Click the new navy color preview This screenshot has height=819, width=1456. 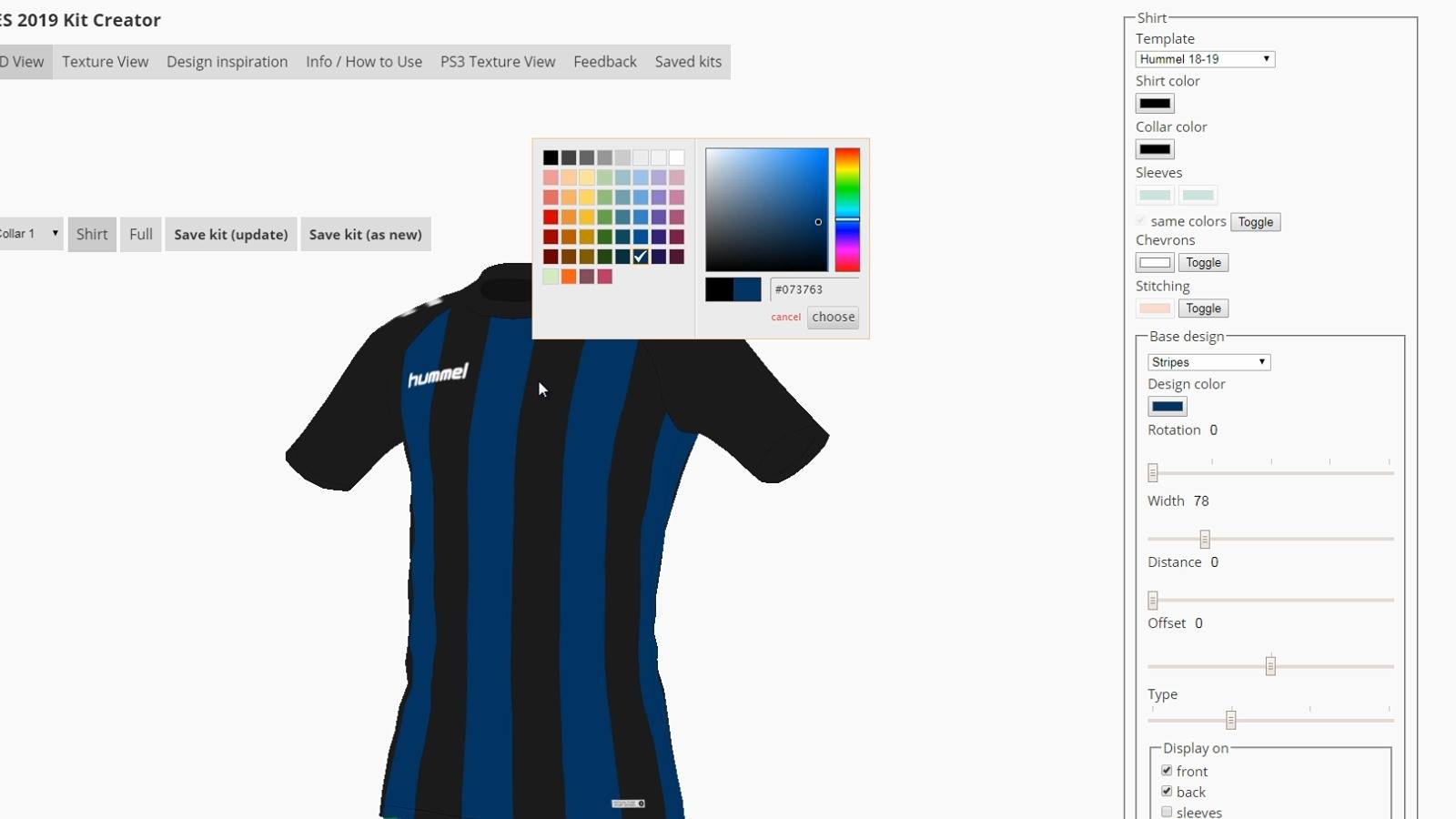pos(747,289)
